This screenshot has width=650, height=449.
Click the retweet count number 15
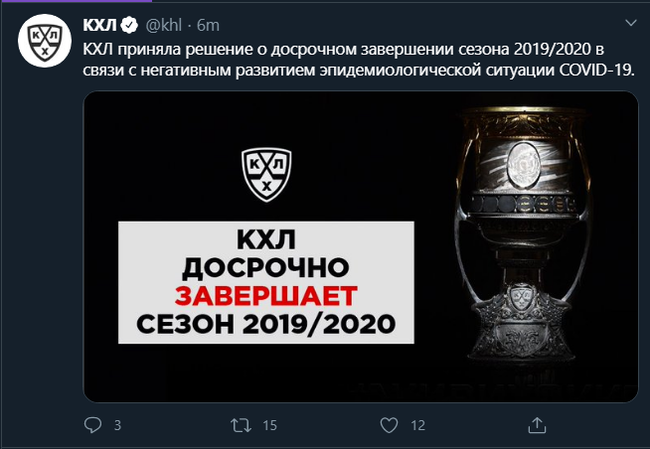(x=269, y=425)
